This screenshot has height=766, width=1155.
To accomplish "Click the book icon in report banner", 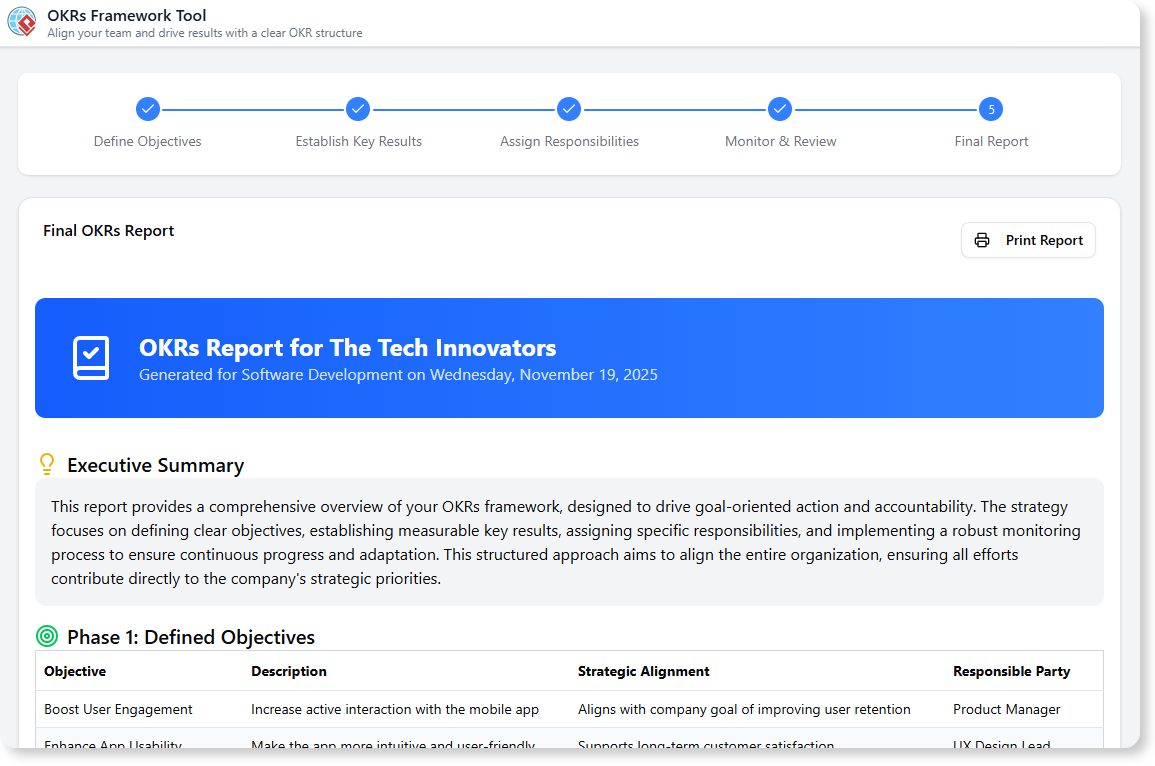I will coord(91,358).
